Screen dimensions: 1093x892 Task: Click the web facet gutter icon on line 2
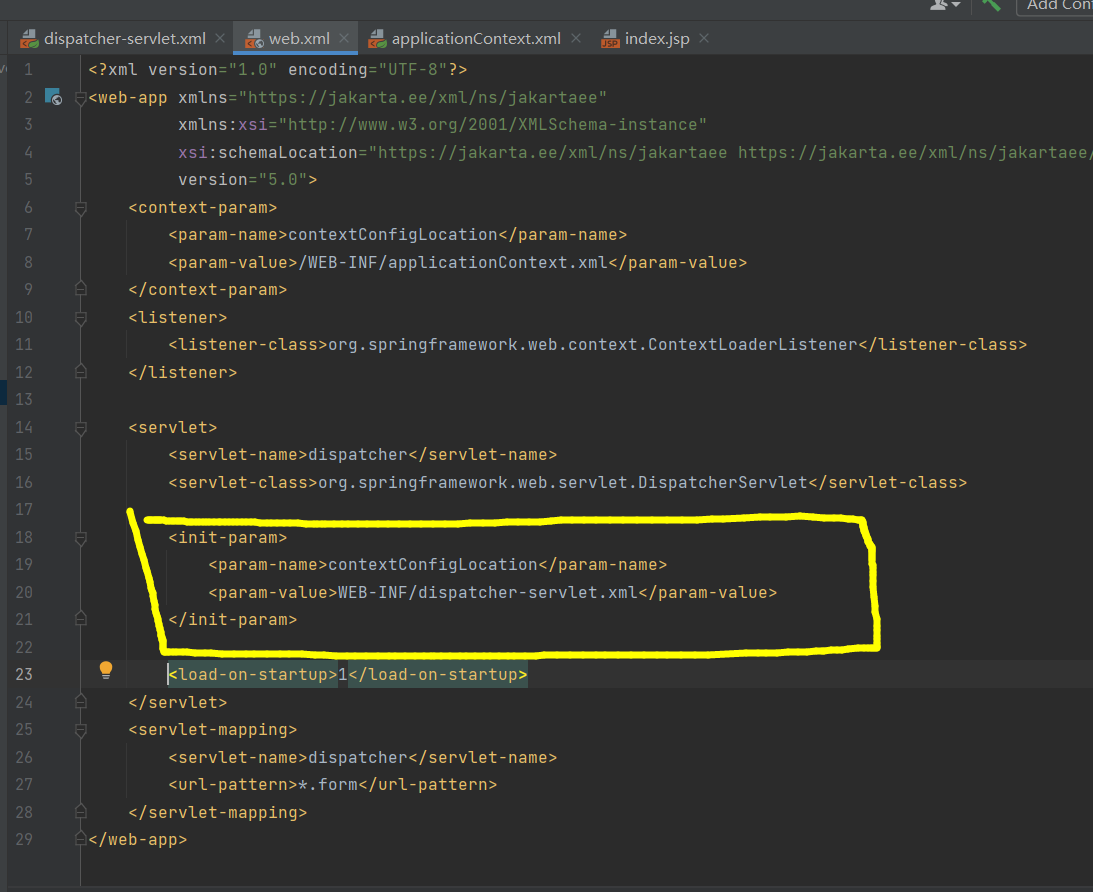(54, 97)
